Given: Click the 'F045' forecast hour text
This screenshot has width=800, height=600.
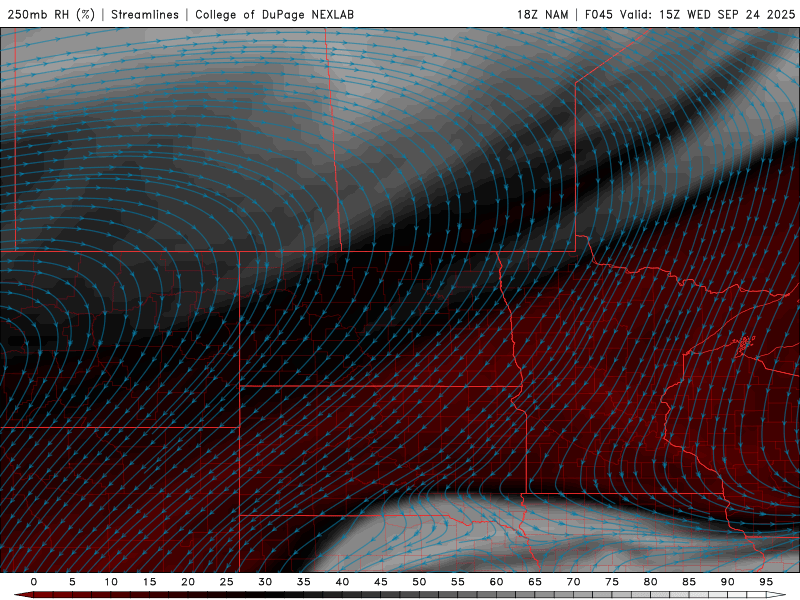Looking at the screenshot, I should point(598,14).
